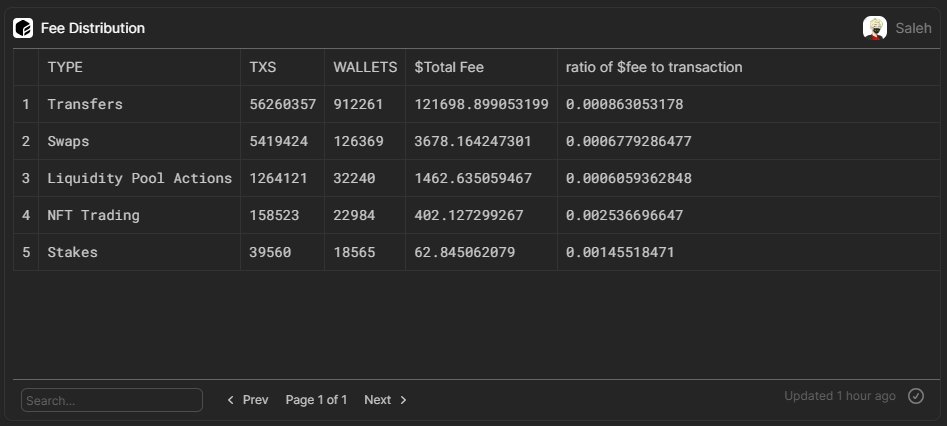Click the Page 1 of 1 indicator

pos(316,400)
